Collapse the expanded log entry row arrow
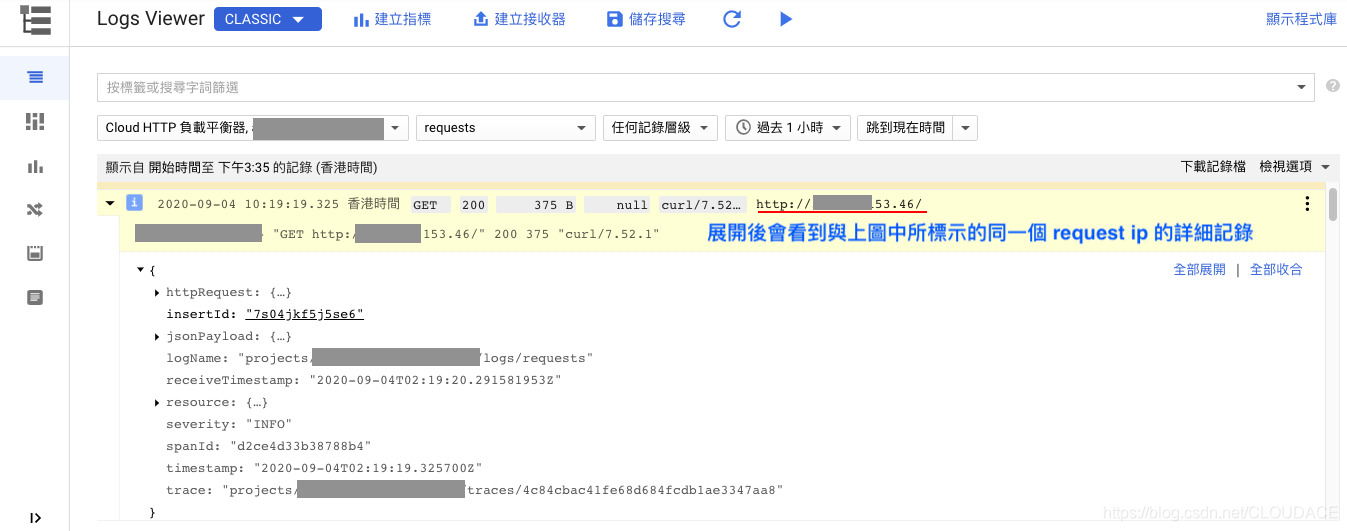 click(x=109, y=204)
